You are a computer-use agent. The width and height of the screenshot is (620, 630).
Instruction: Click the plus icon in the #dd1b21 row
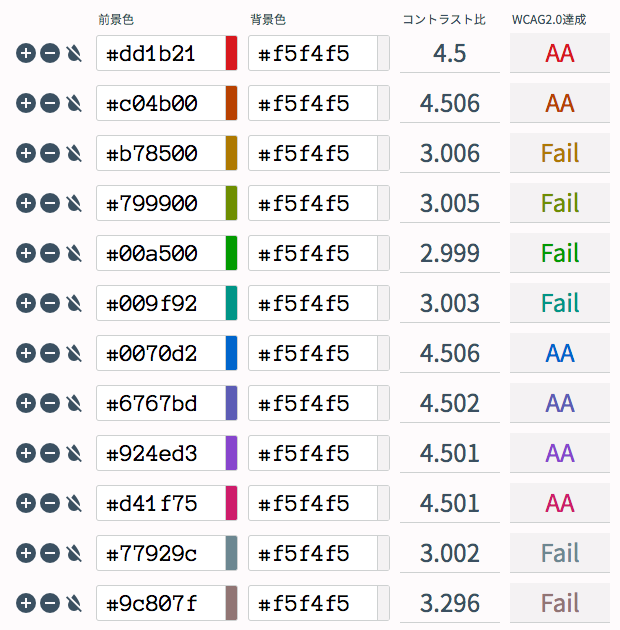click(x=26, y=53)
